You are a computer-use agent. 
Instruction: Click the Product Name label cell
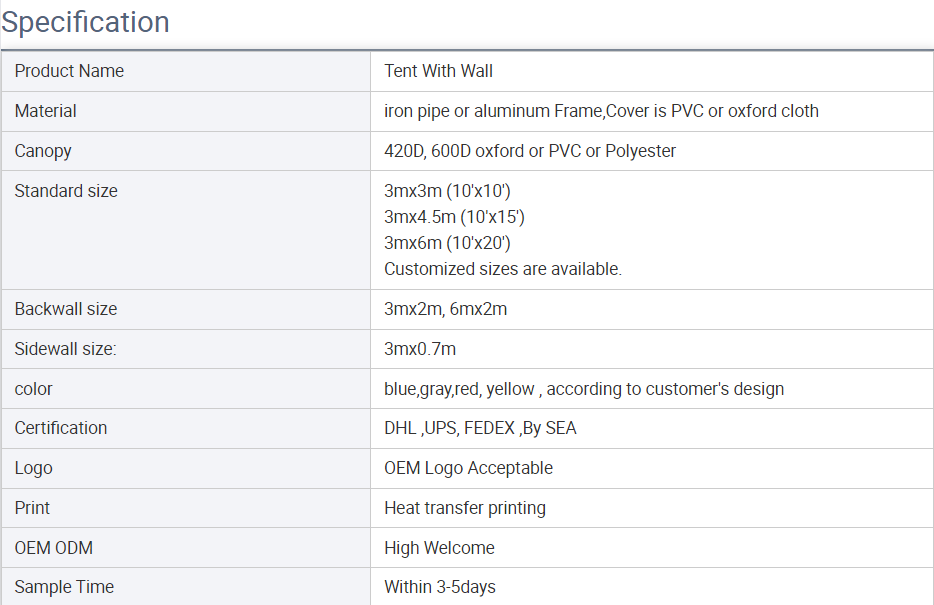pyautogui.click(x=69, y=71)
